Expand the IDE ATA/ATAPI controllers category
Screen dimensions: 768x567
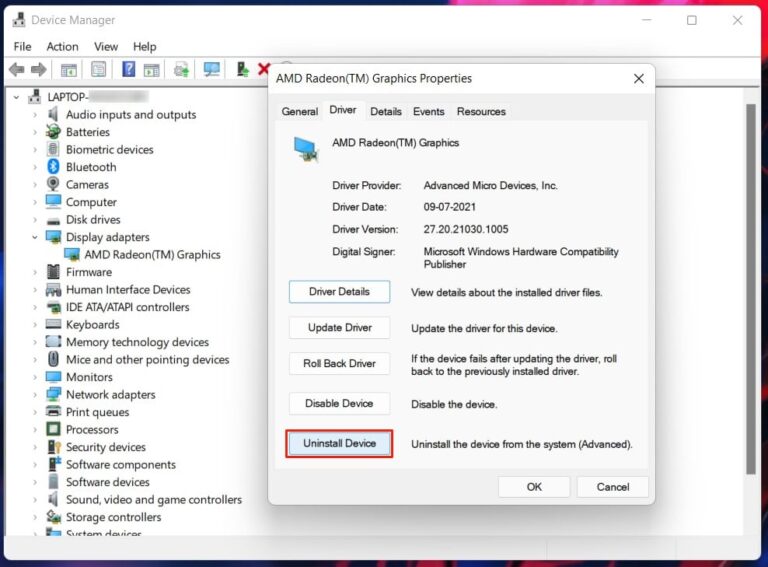click(x=35, y=307)
